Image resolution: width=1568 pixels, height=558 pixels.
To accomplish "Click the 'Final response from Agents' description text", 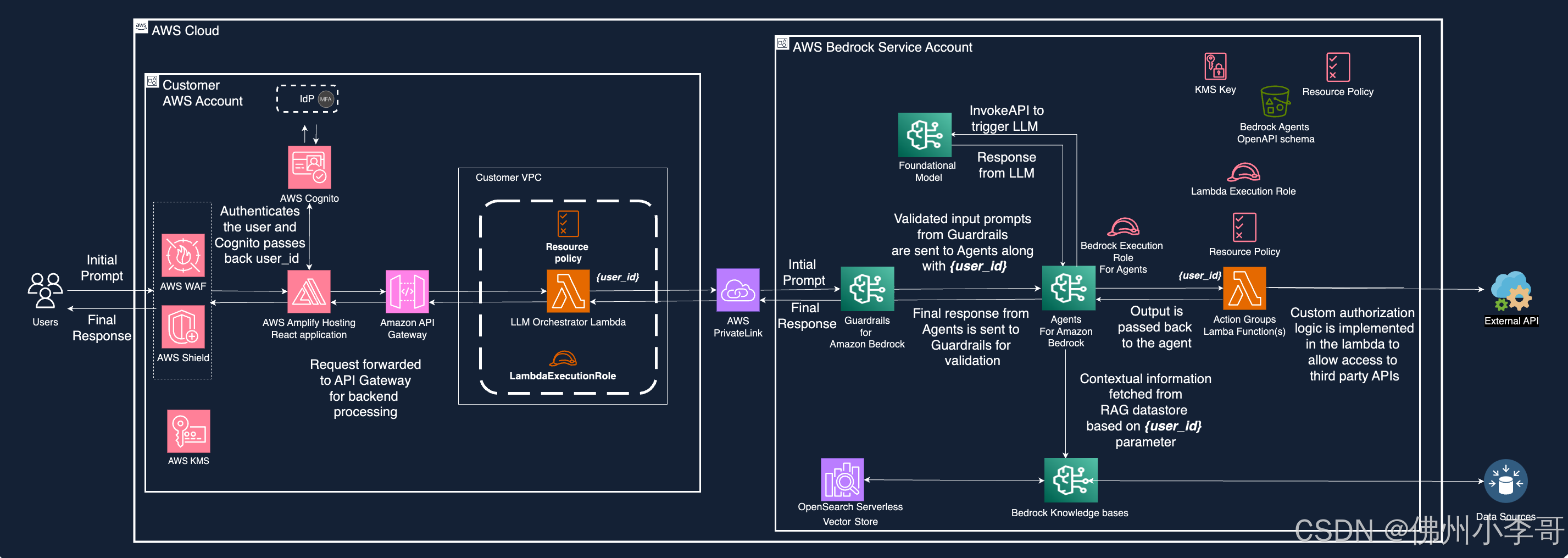I will click(971, 337).
